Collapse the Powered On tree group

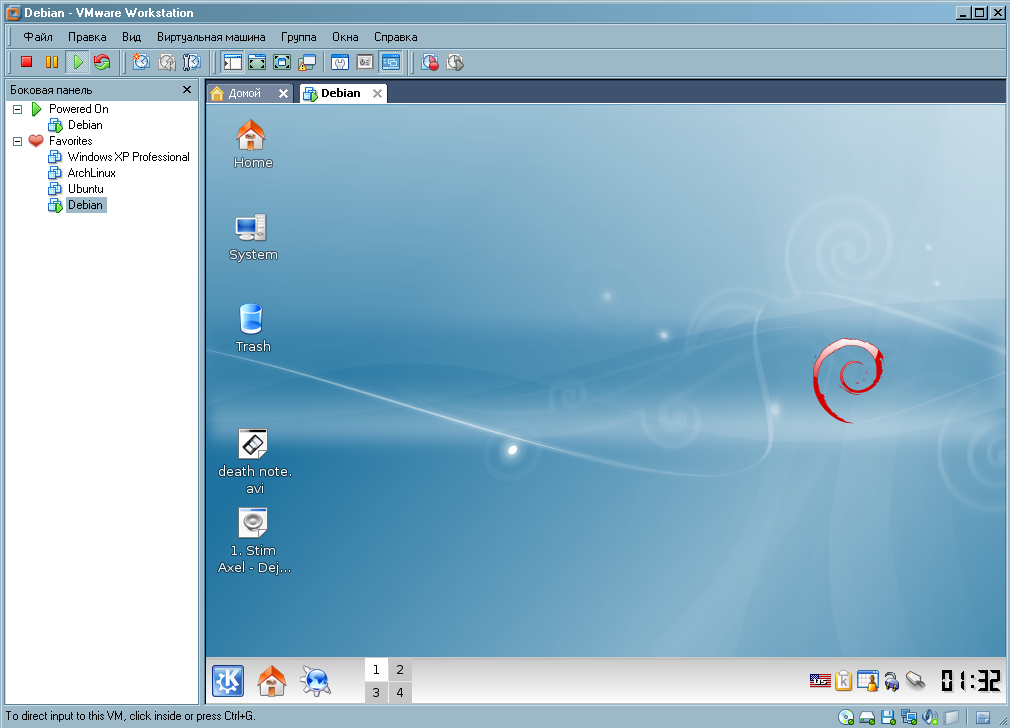click(x=17, y=109)
